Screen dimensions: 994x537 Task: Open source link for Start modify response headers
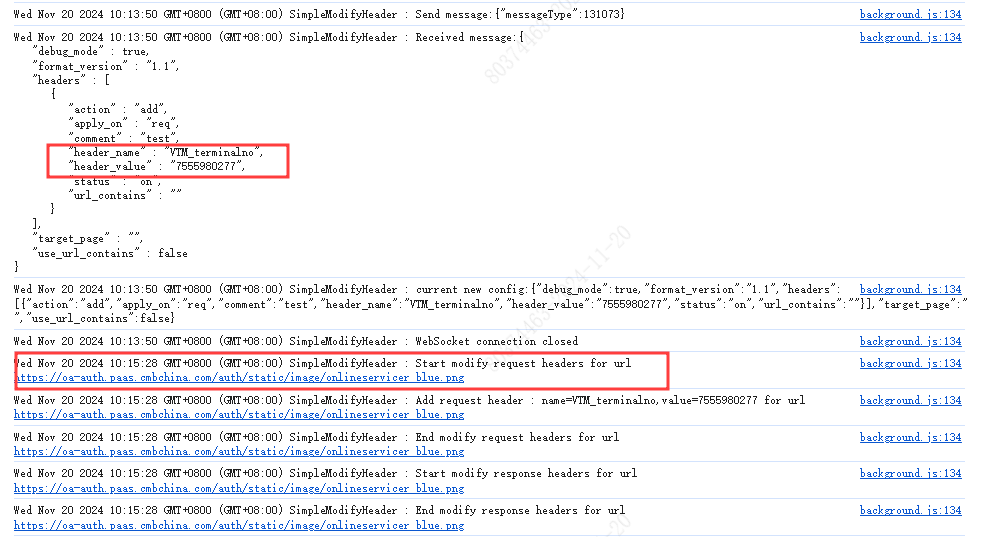[x=910, y=473]
